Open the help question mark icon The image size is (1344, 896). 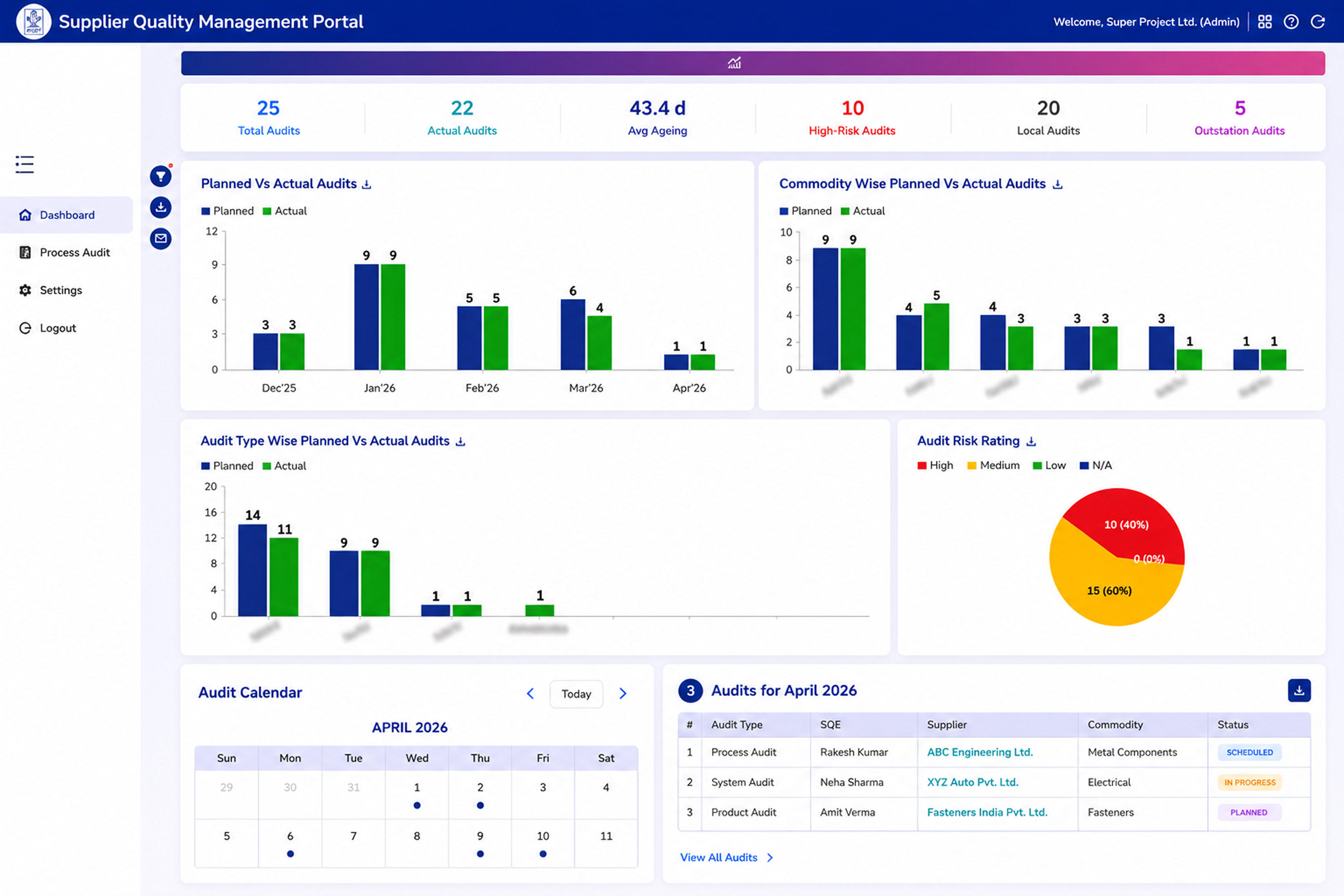[x=1291, y=22]
